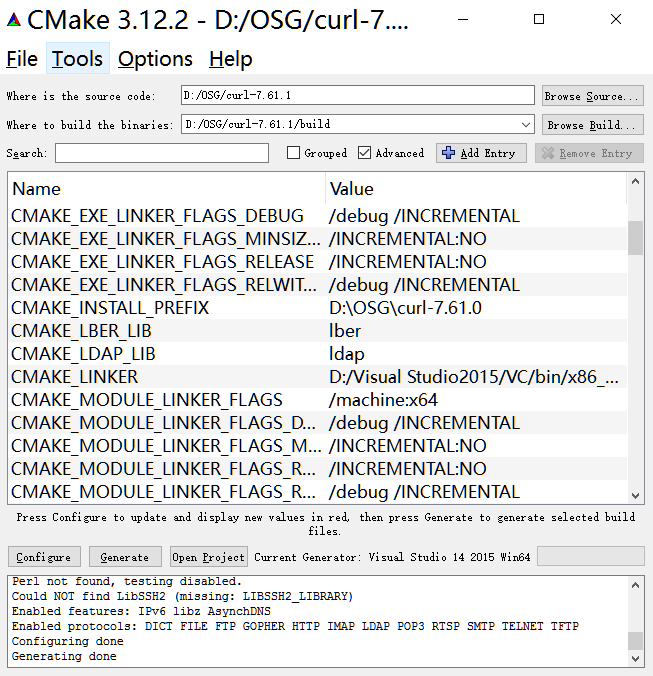Screen dimensions: 653x676
Task: Click the ldap value cell
Action: coord(347,354)
